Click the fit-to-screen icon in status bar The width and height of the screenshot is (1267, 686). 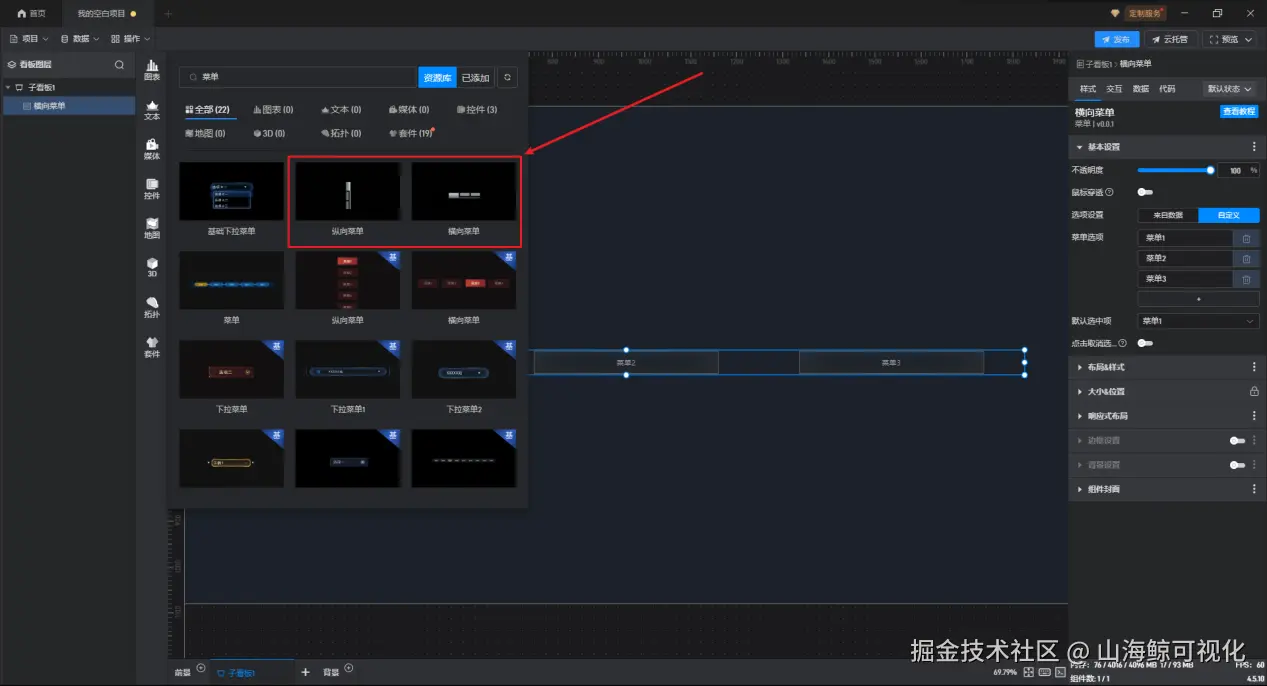[1028, 672]
